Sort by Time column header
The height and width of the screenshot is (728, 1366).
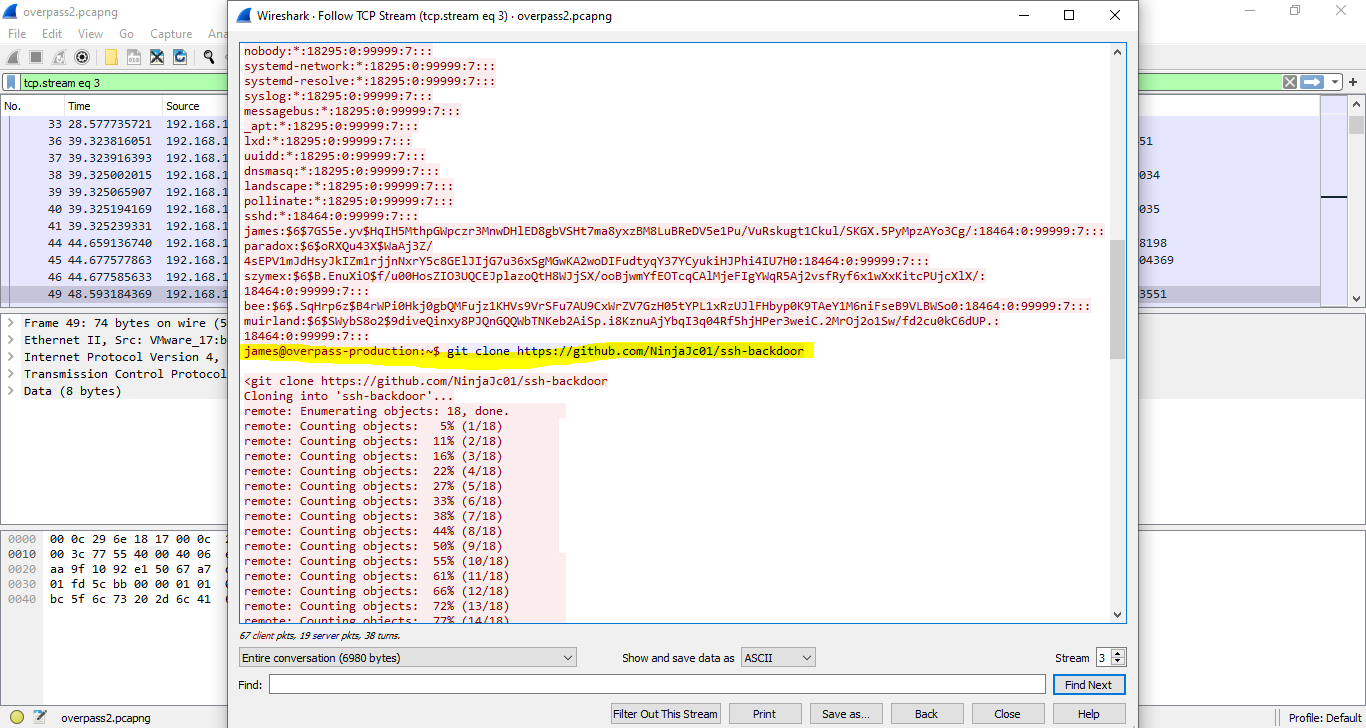(112, 106)
